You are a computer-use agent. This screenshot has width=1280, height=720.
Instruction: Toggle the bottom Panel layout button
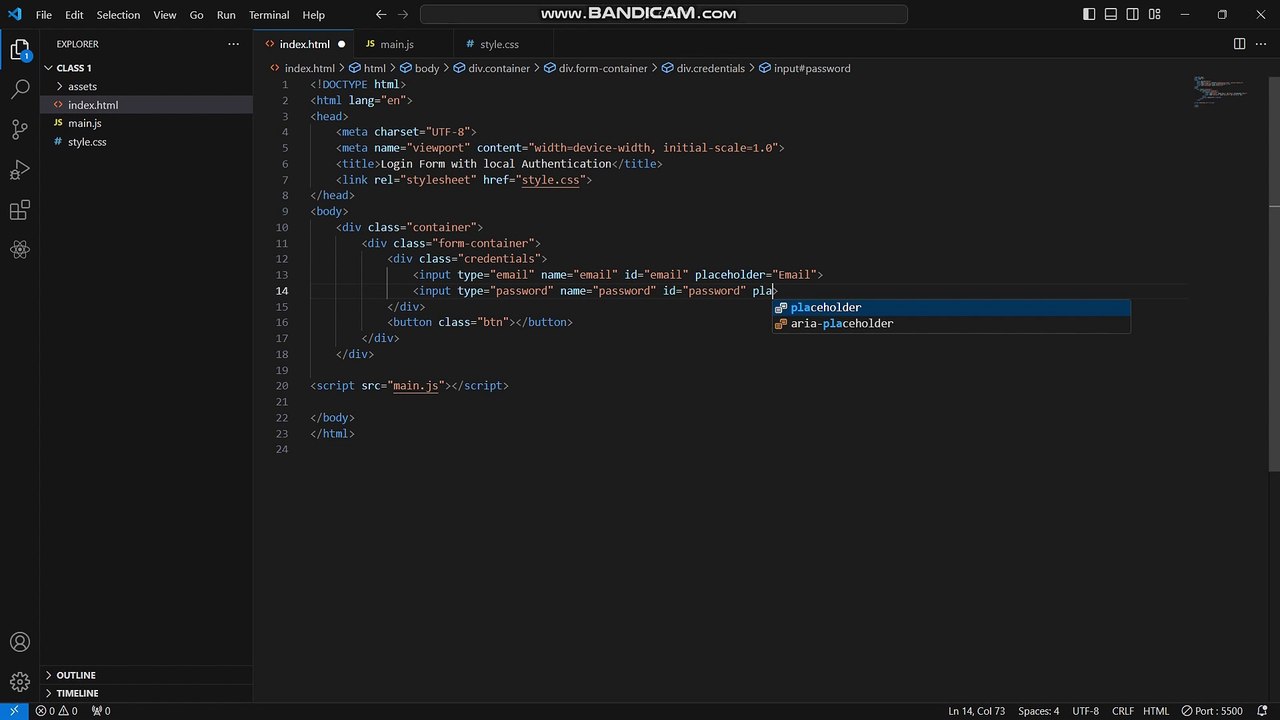[x=1111, y=15]
